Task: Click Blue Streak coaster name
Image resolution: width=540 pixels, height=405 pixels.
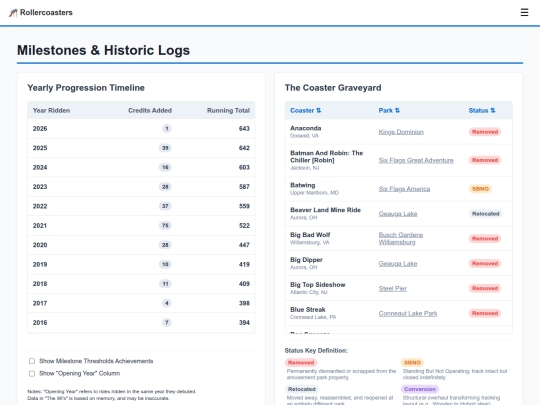Action: 308,309
